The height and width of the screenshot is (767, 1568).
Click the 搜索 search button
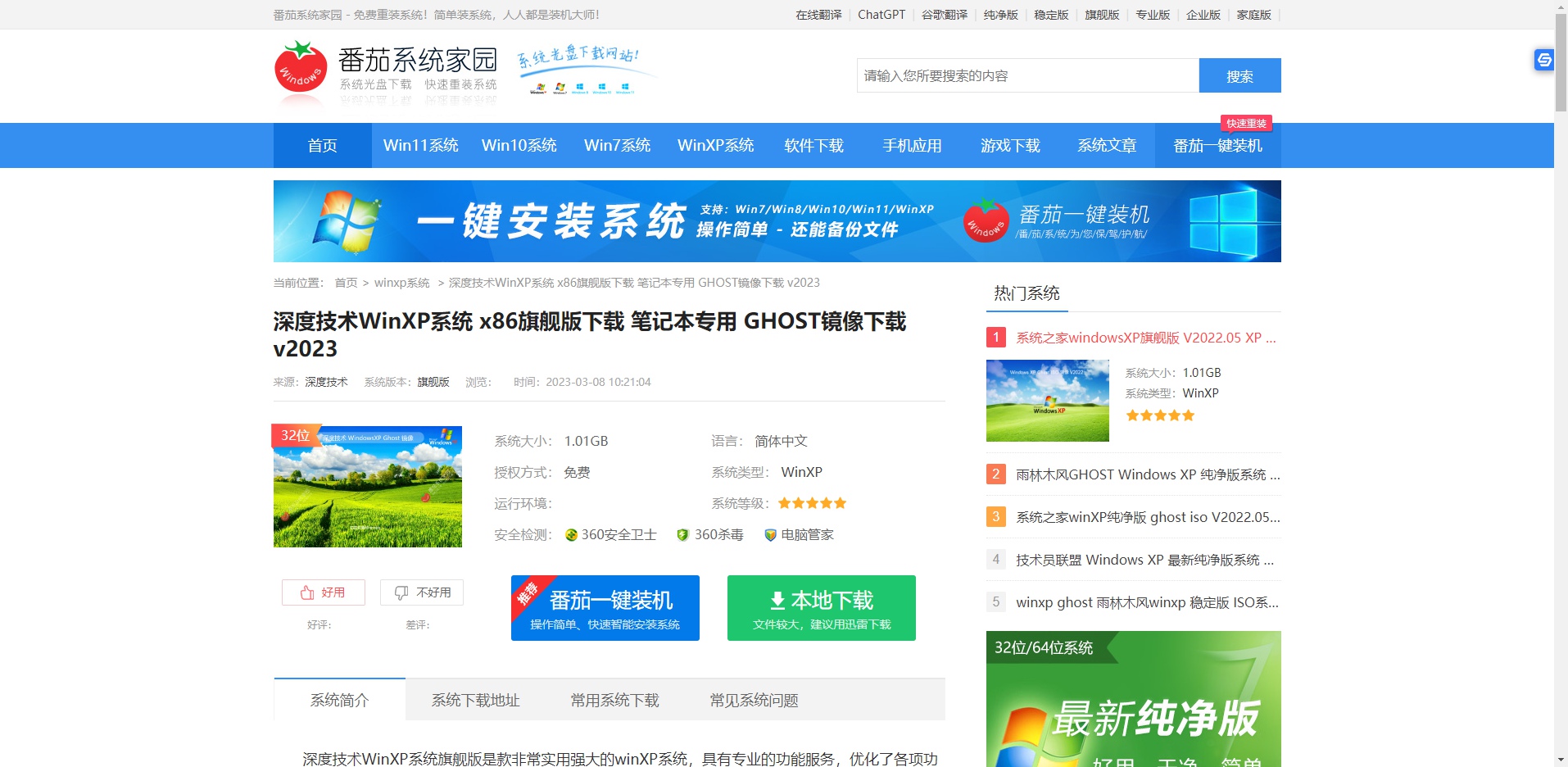point(1239,75)
